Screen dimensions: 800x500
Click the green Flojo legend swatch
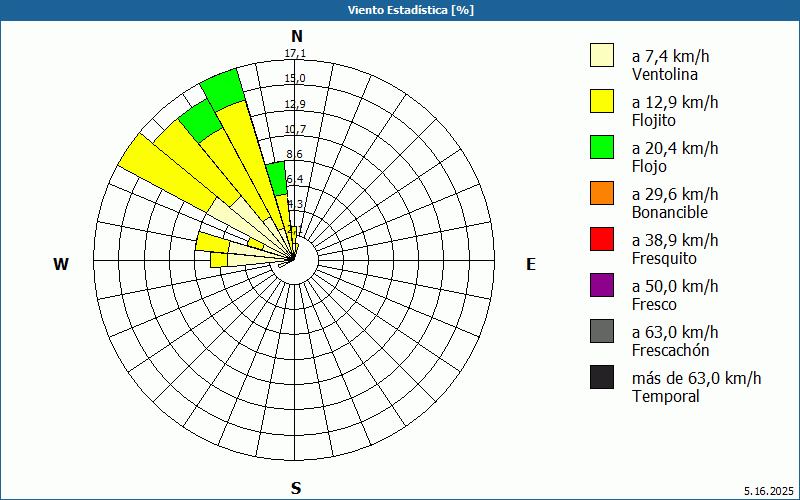pyautogui.click(x=602, y=147)
